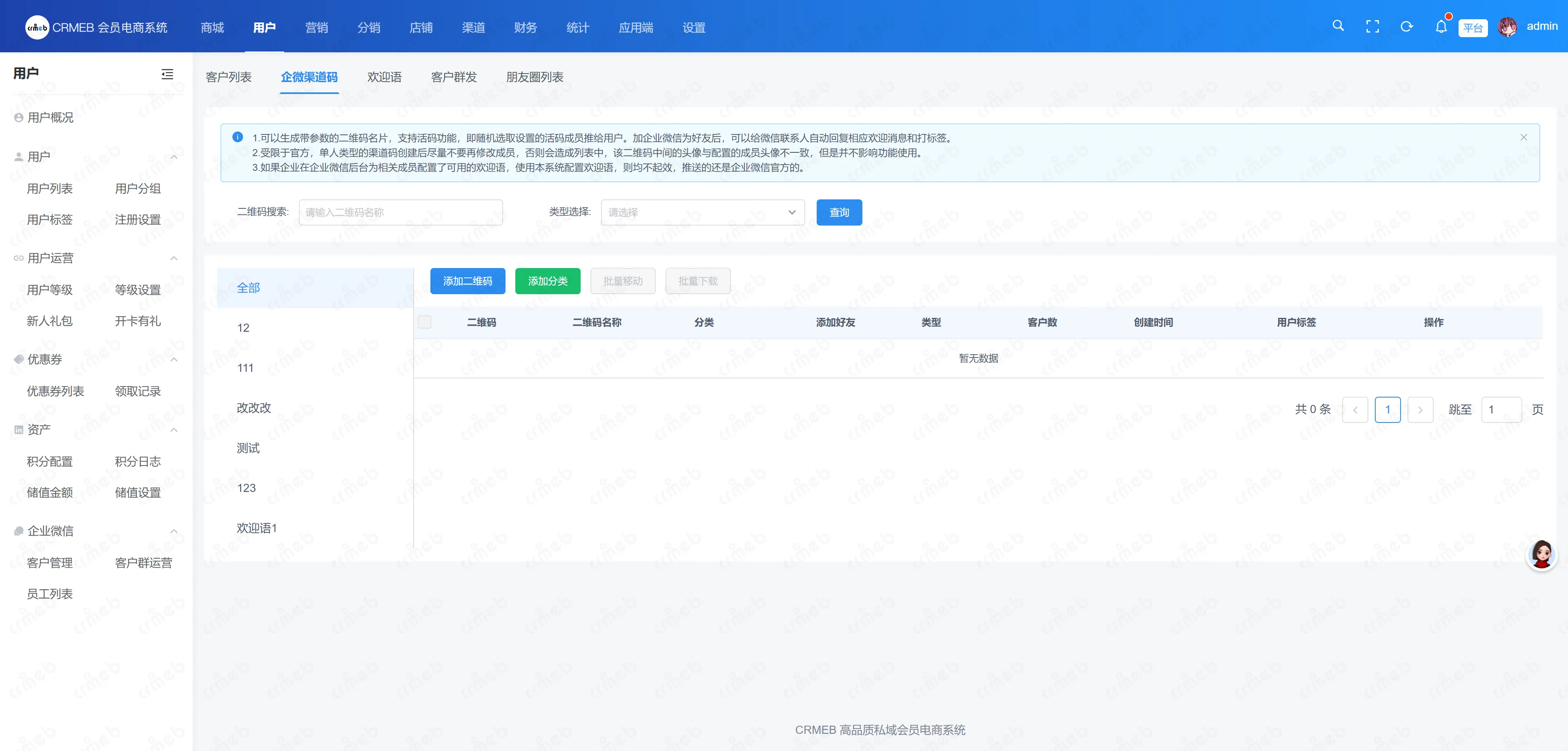Open 用户等级 in sidebar
Screen dimensions: 1568x751
coord(50,290)
